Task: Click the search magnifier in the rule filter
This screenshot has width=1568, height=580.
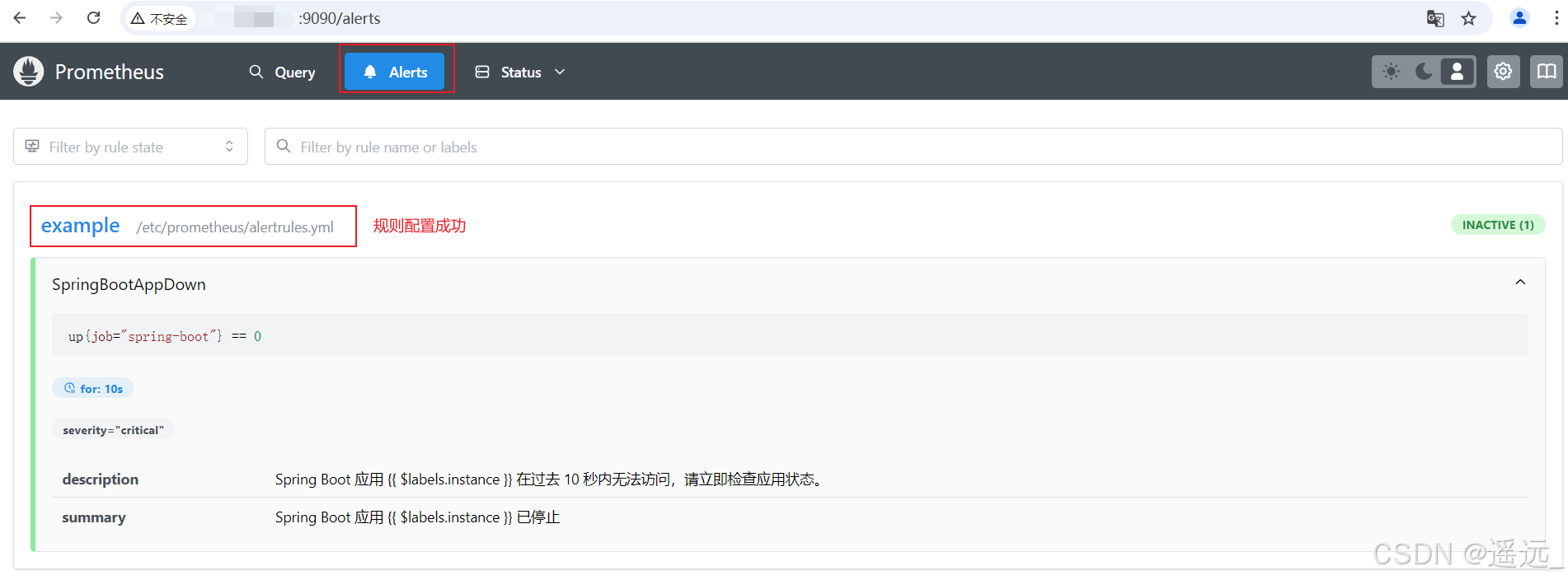Action: (x=284, y=146)
